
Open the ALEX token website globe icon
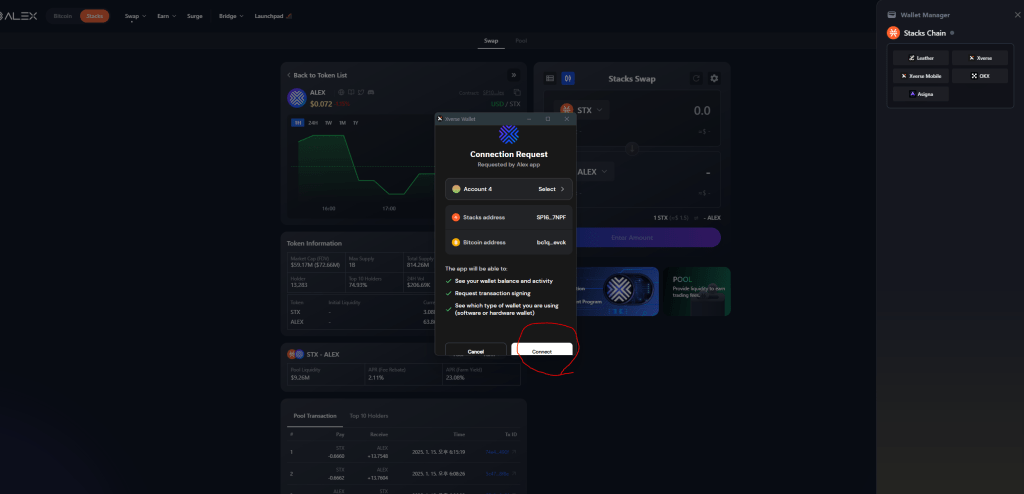click(342, 92)
